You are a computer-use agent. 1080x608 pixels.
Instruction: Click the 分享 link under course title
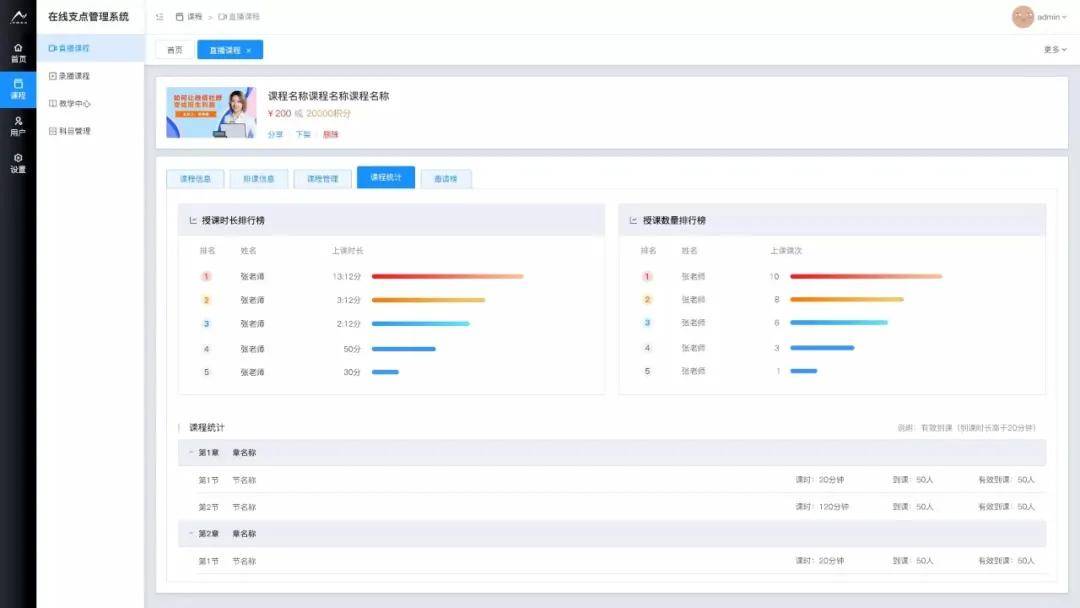pos(275,134)
